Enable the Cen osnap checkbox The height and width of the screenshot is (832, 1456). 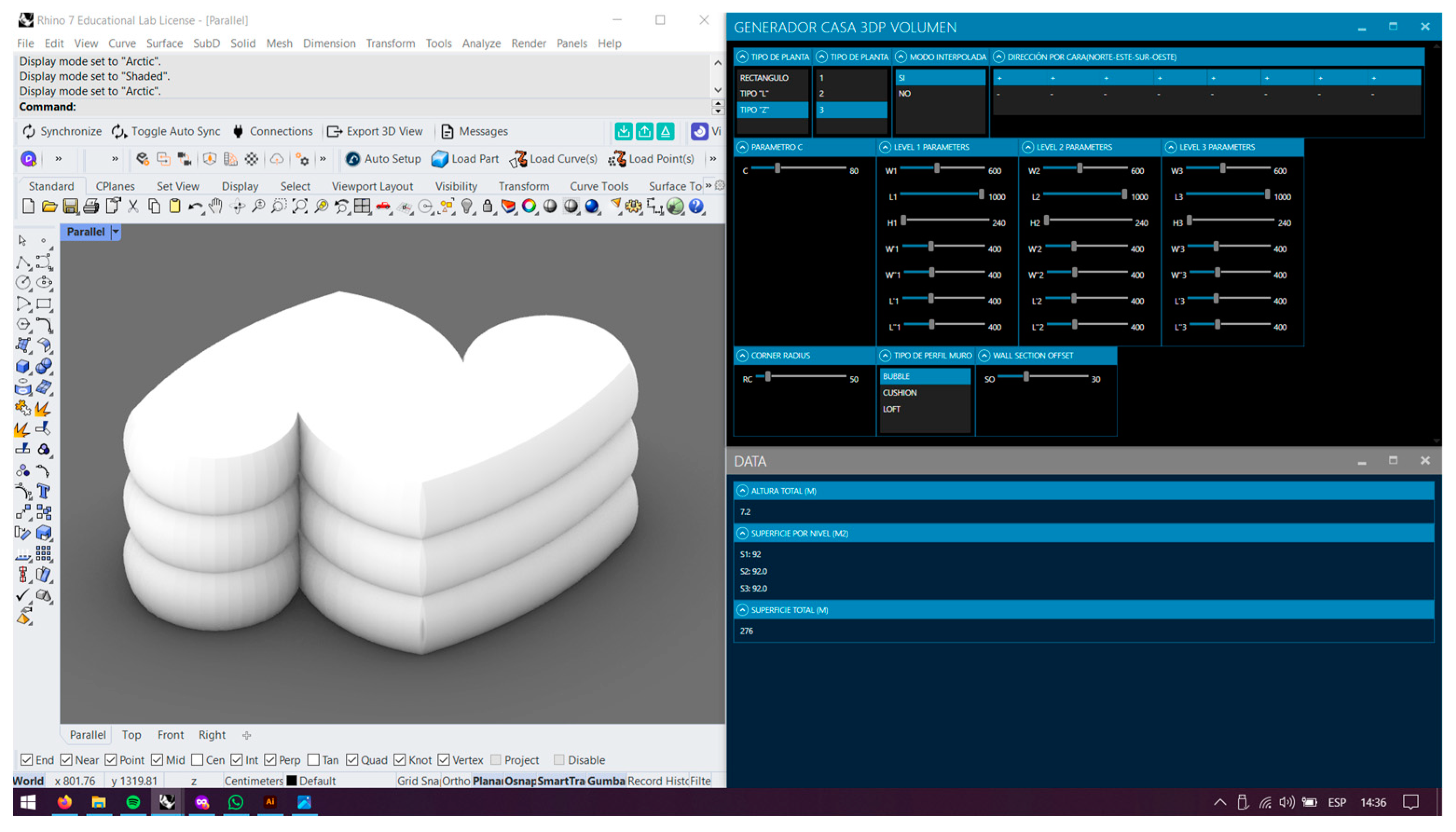(x=197, y=760)
